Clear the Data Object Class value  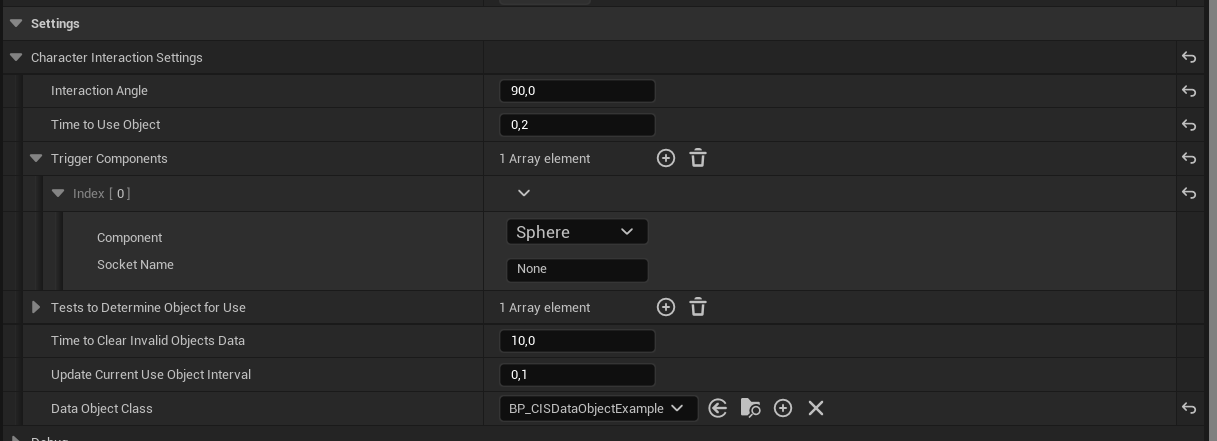[x=816, y=408]
